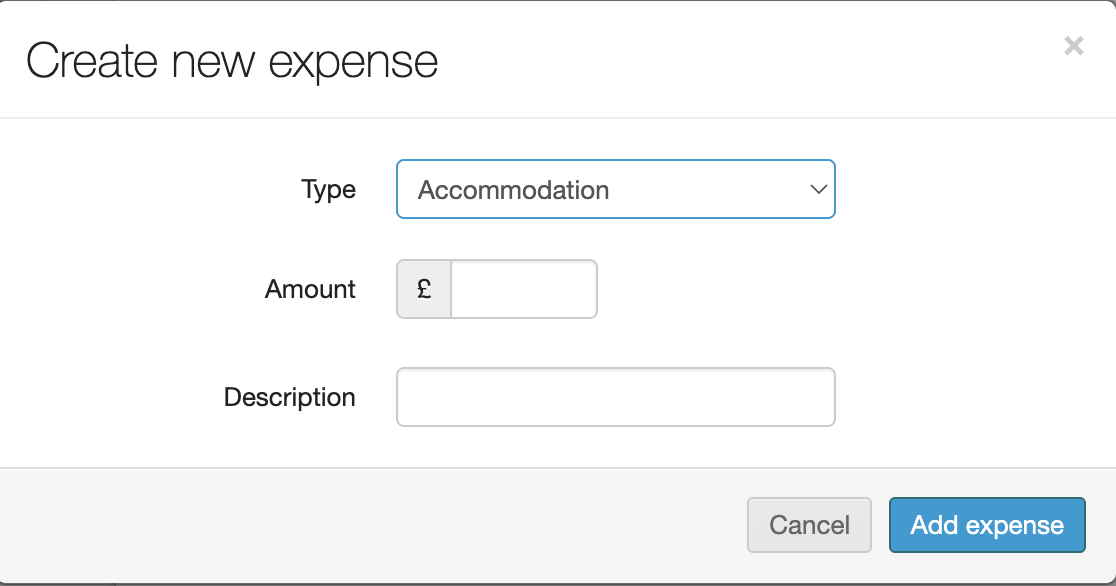Activate the empty Description field

coord(615,397)
